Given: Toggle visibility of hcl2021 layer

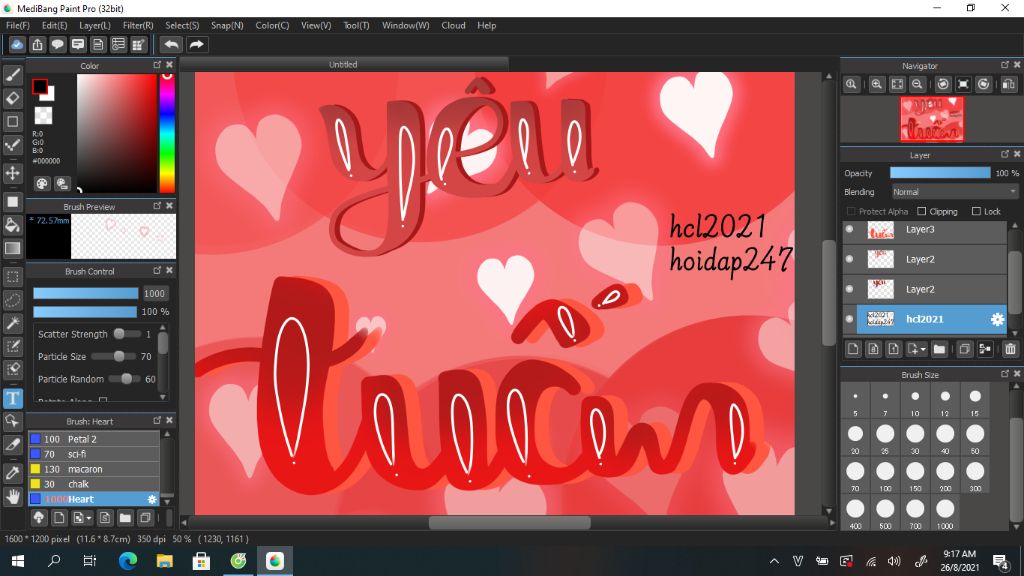Looking at the screenshot, I should (849, 319).
